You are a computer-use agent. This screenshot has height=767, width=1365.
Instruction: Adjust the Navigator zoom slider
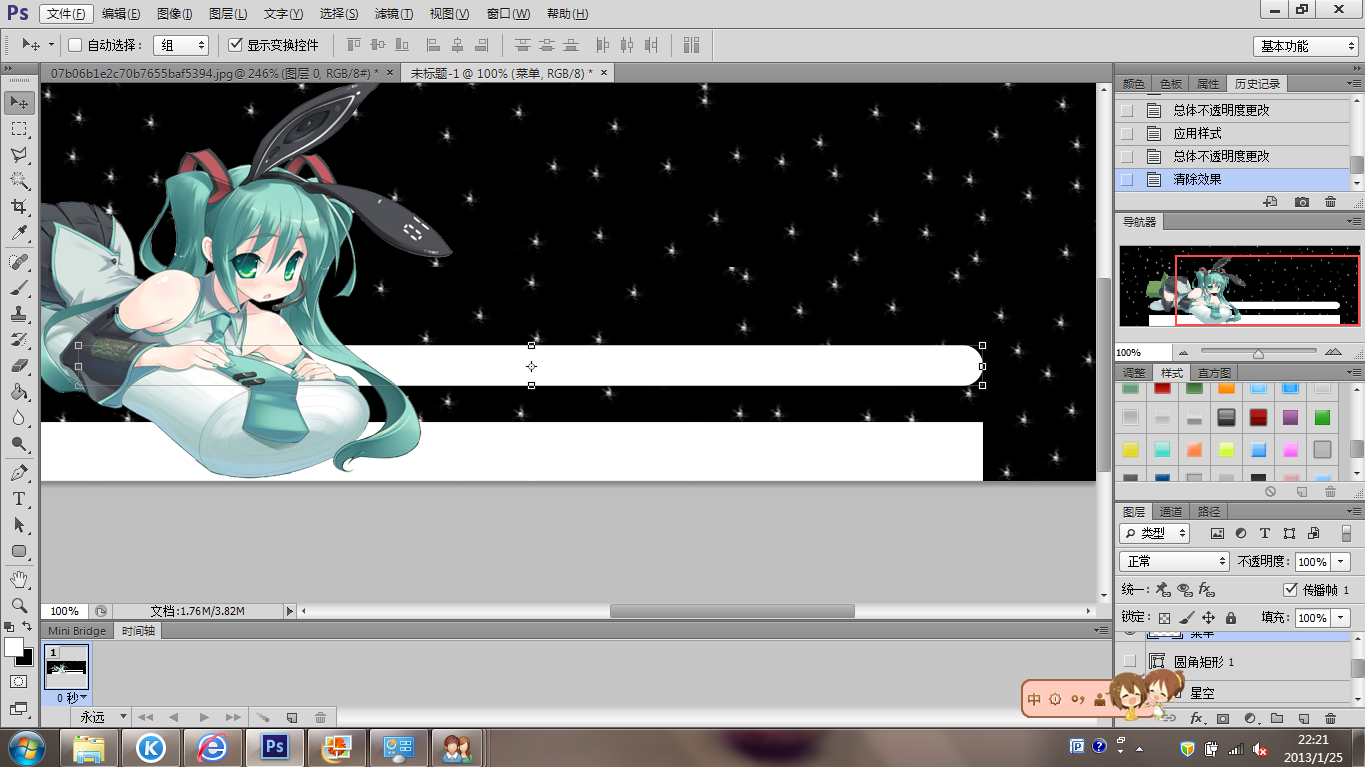click(1258, 353)
